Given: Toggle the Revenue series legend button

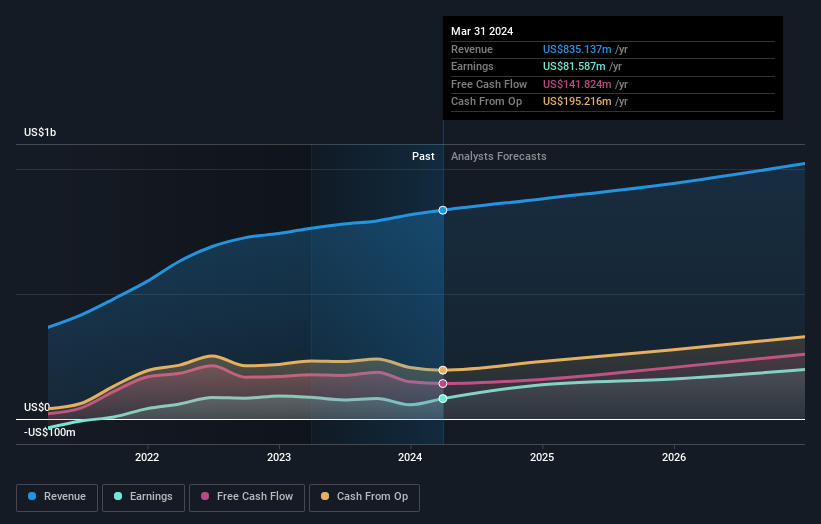Looking at the screenshot, I should point(57,497).
